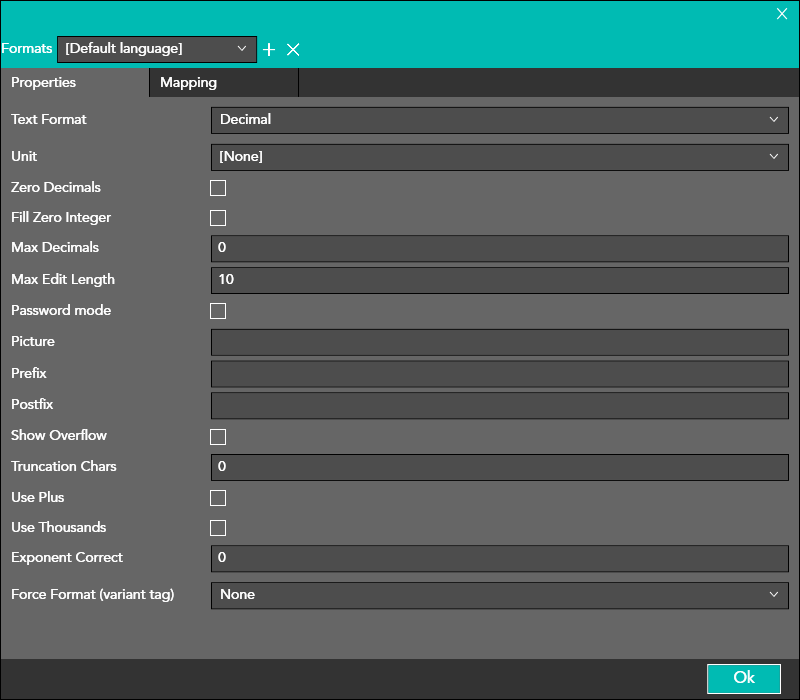Click the Exponent Correct input field
The width and height of the screenshot is (800, 700).
(499, 558)
